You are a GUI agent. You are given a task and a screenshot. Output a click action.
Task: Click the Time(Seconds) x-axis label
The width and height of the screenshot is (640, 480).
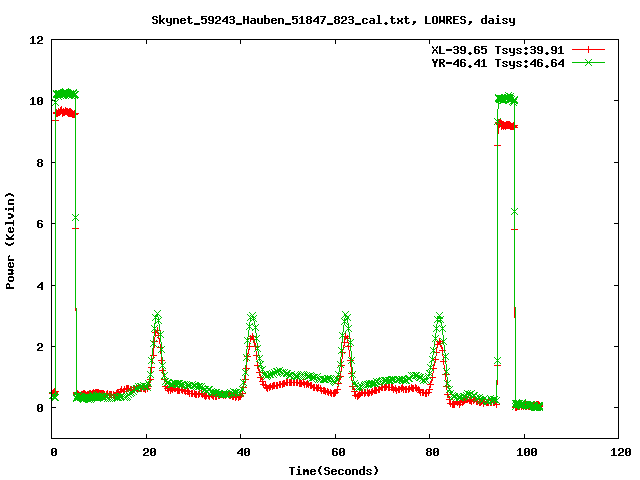coord(333,471)
